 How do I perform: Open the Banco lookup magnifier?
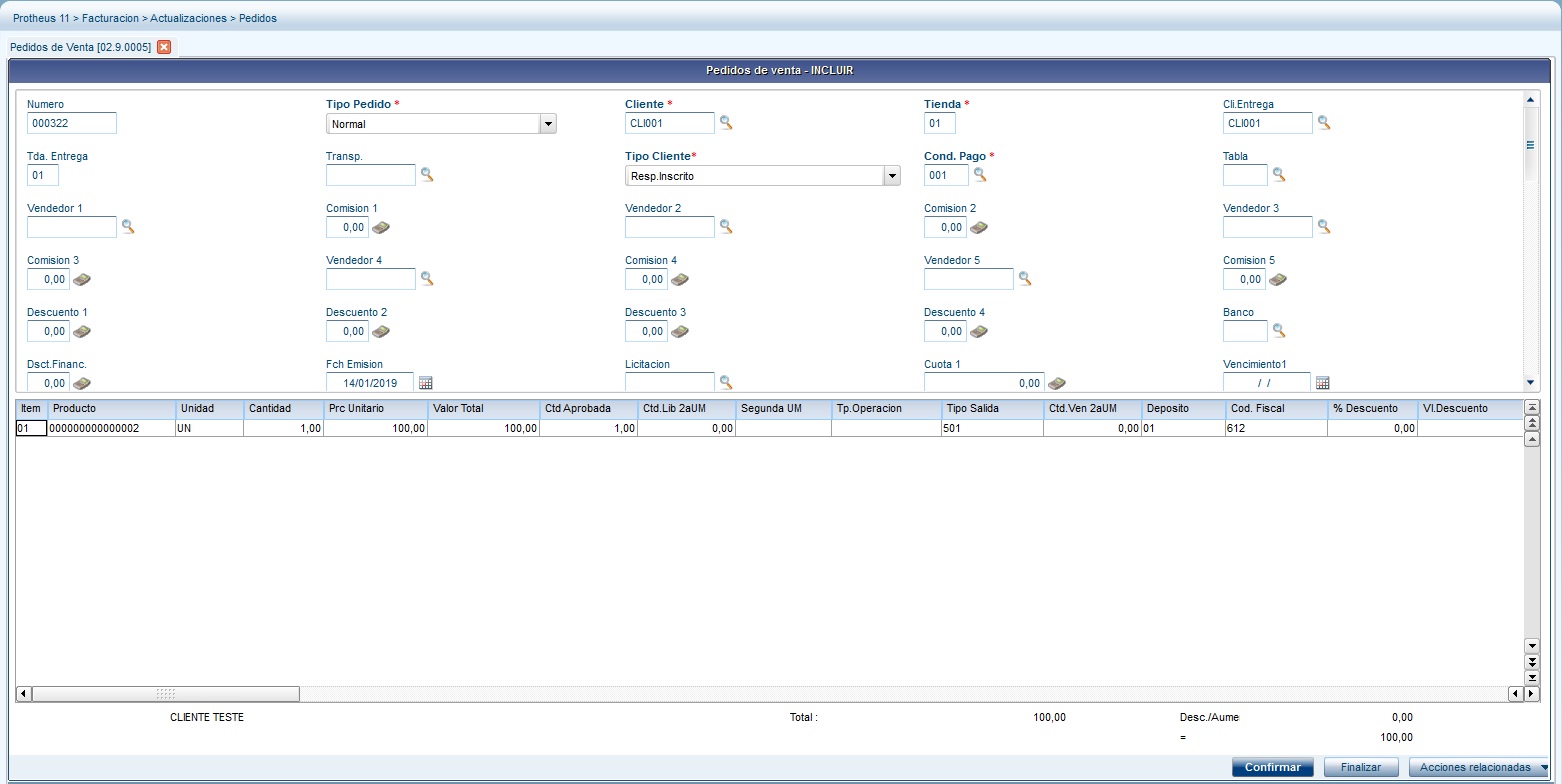point(1278,331)
